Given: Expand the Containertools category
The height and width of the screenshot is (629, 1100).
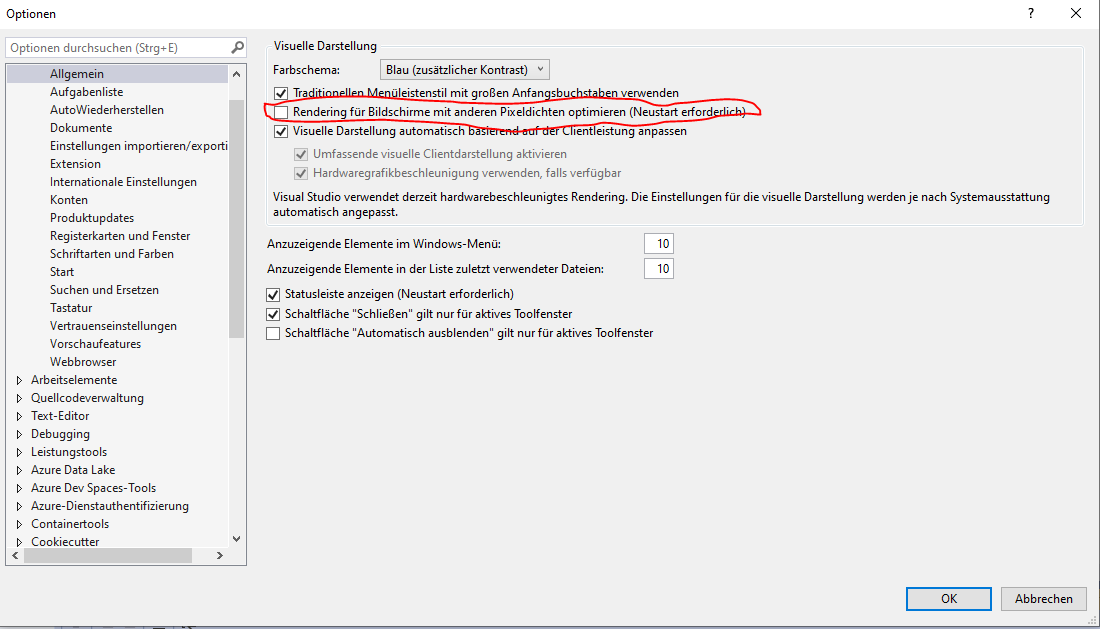Looking at the screenshot, I should (17, 523).
